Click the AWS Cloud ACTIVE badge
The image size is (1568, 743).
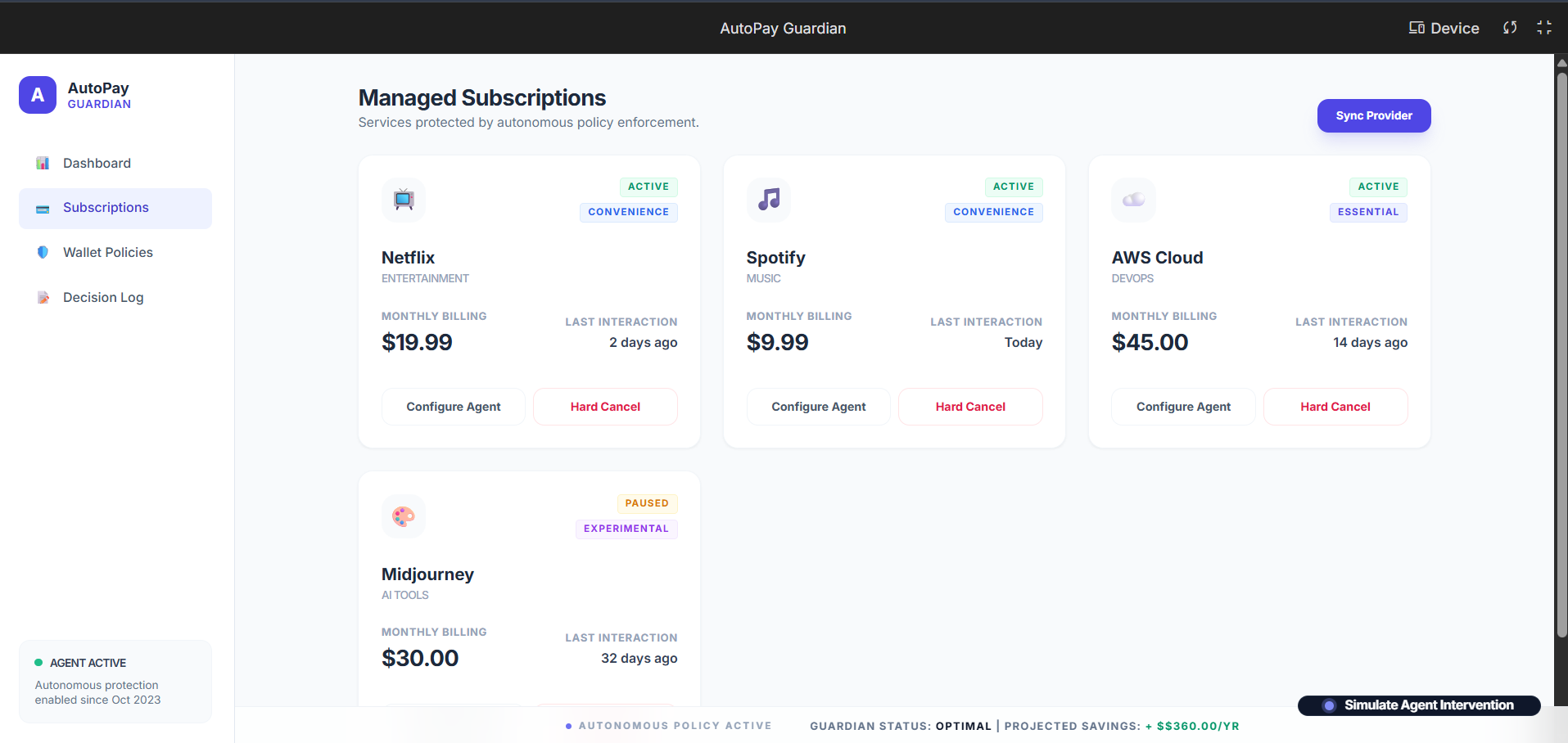(x=1379, y=187)
